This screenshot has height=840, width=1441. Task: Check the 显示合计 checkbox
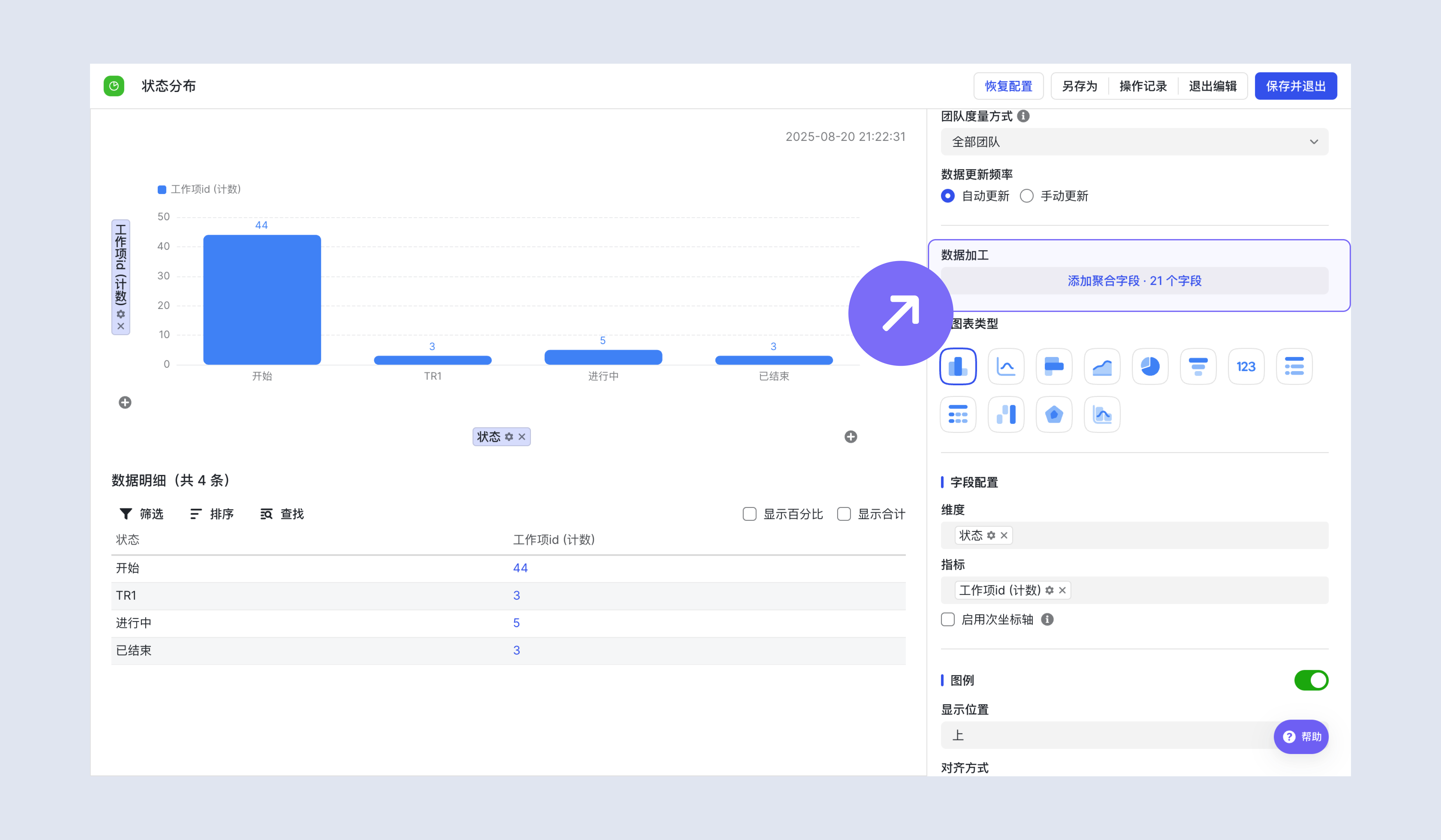pyautogui.click(x=843, y=514)
